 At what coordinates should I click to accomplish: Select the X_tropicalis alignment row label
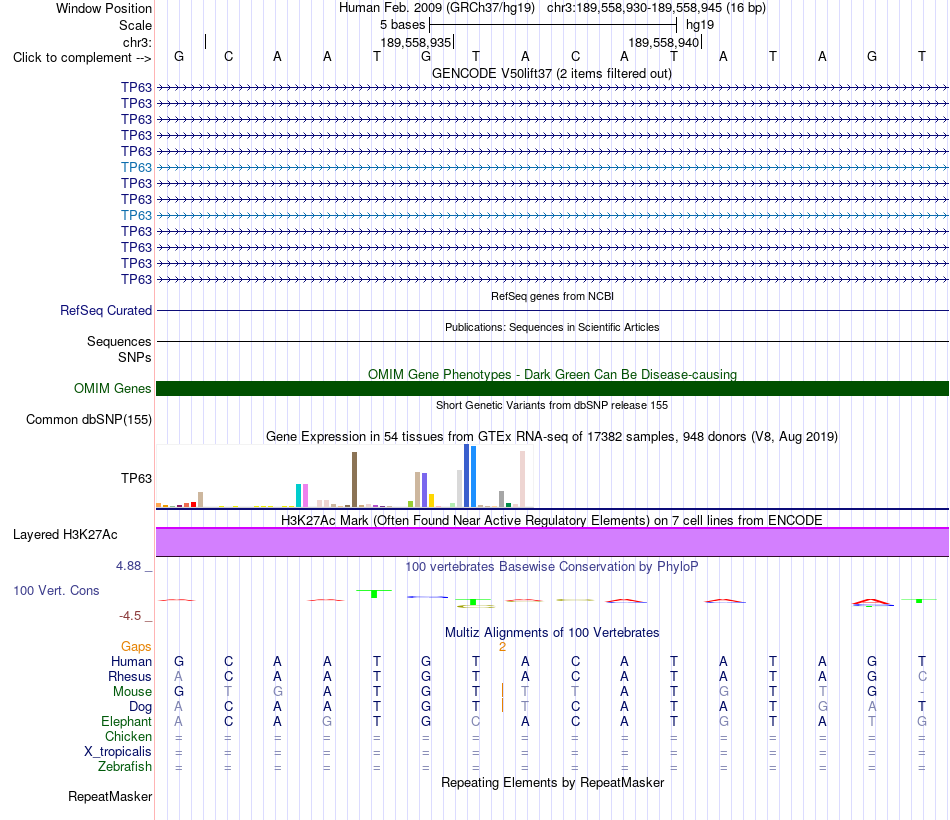tap(118, 752)
